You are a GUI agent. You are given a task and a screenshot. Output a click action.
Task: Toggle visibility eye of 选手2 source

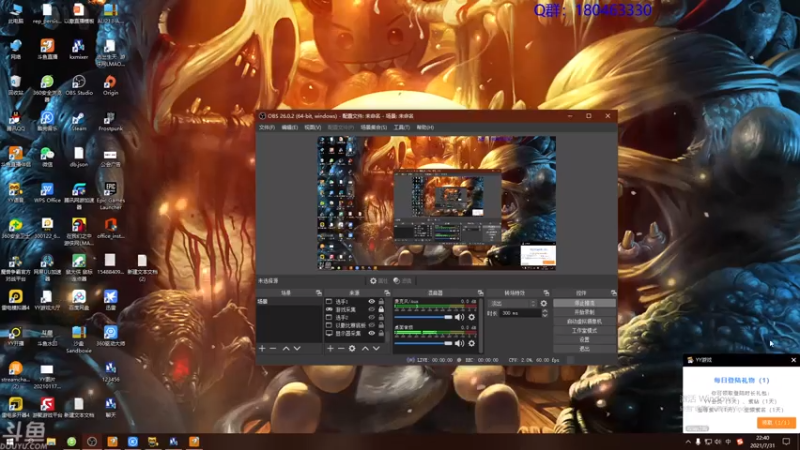point(371,317)
